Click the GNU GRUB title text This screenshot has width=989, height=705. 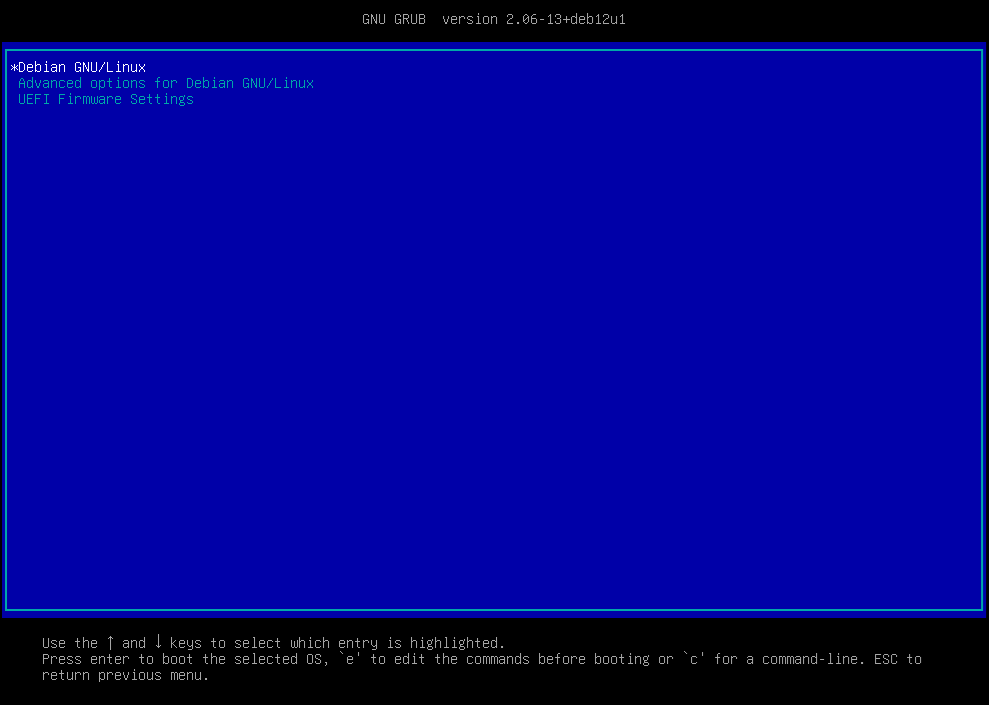coord(393,19)
